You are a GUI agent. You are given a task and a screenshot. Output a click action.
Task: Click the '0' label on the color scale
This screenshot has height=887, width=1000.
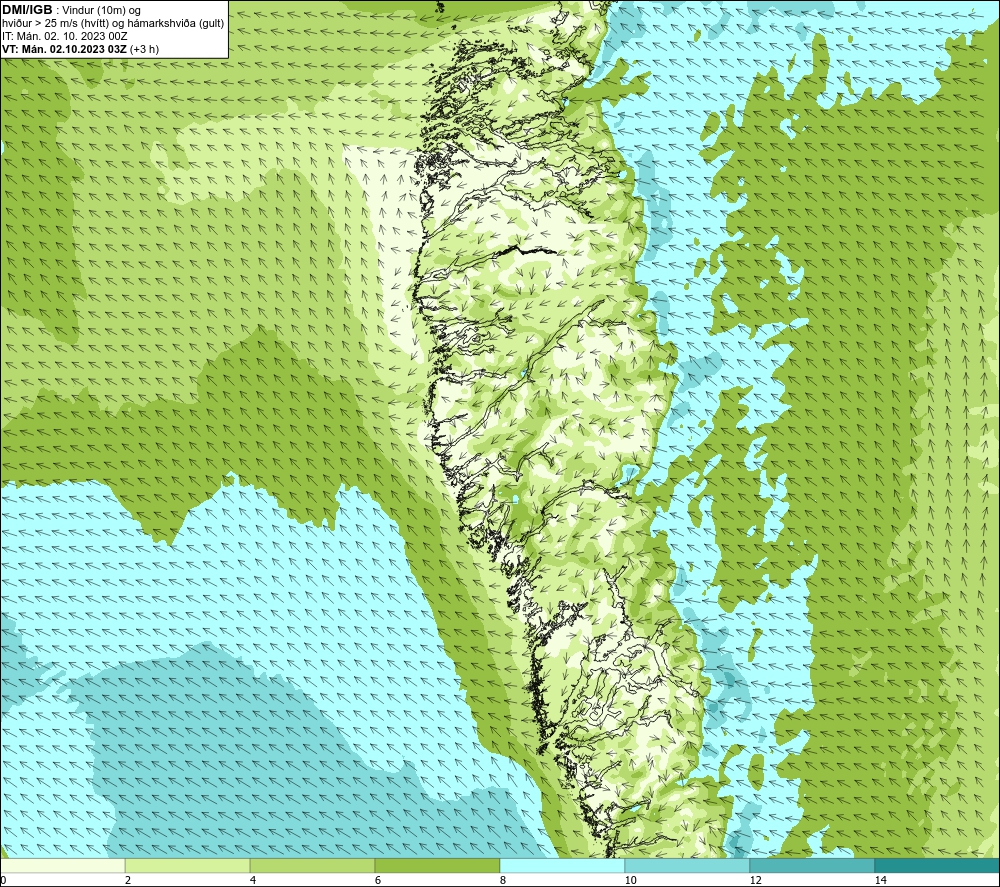[x=3, y=880]
